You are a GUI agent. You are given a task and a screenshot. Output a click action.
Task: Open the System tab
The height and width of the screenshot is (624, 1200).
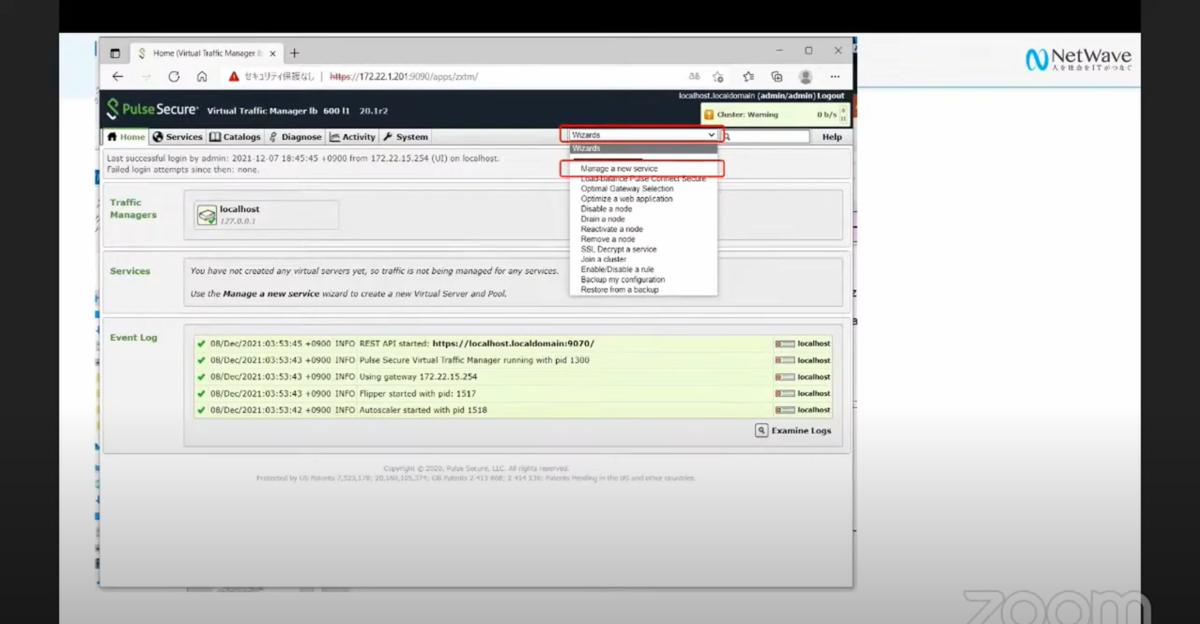pyautogui.click(x=405, y=137)
